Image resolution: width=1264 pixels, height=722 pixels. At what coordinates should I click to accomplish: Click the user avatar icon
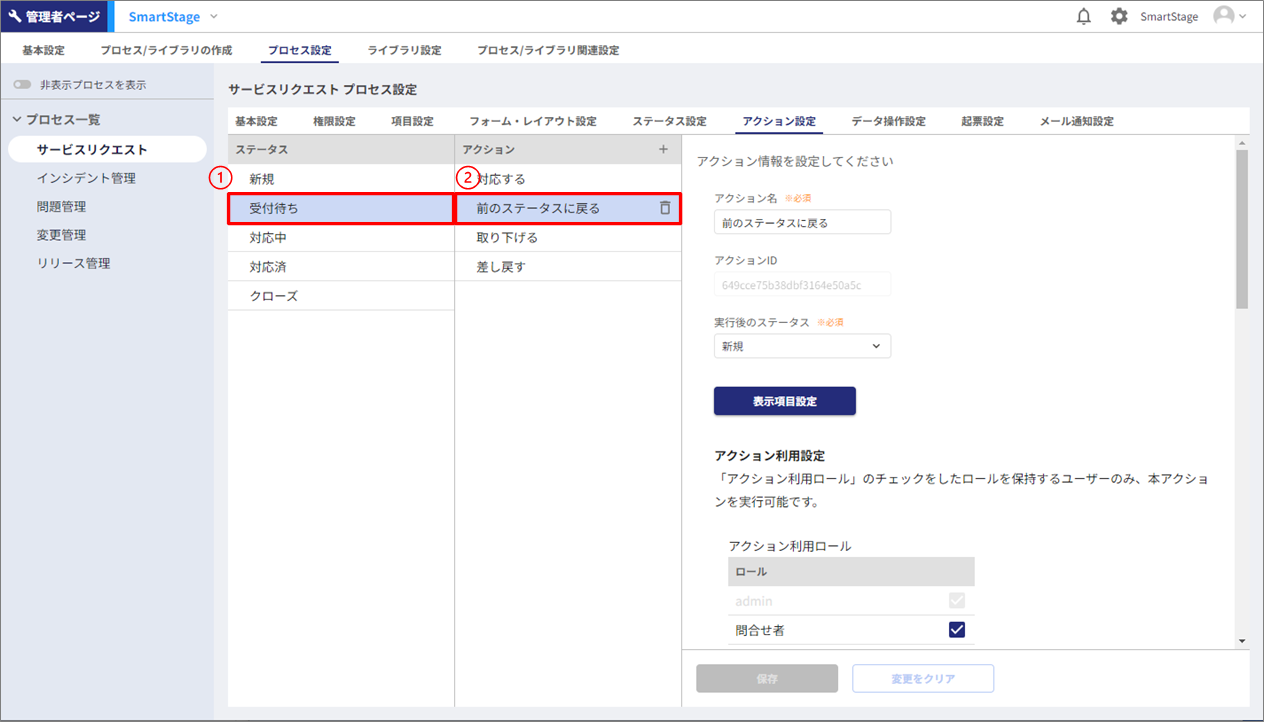(1223, 17)
